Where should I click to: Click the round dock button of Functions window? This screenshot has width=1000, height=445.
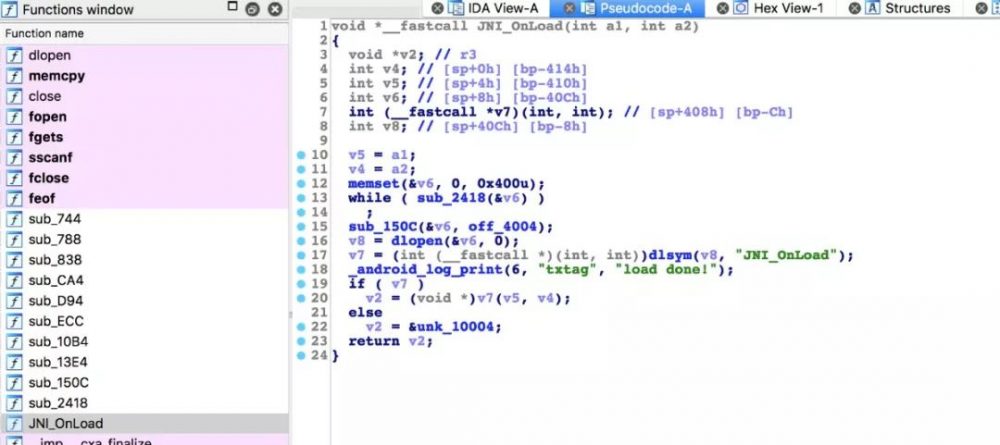pos(252,10)
